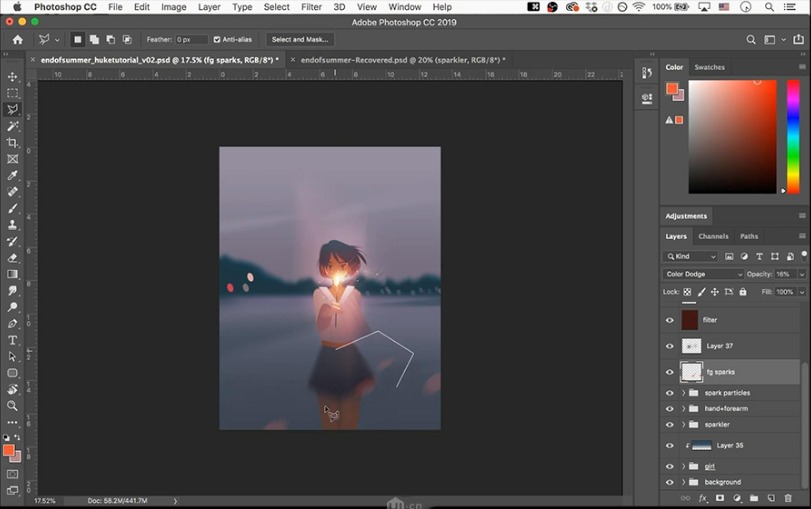
Task: Click the orange foreground color swatch
Action: 7,450
